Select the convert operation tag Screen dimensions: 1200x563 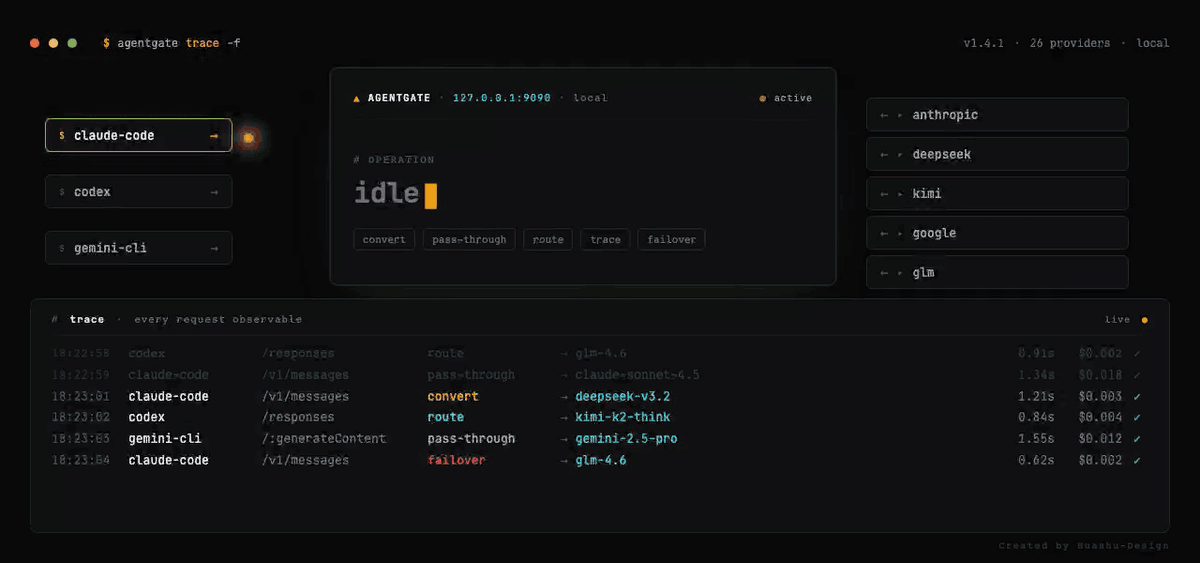(384, 239)
